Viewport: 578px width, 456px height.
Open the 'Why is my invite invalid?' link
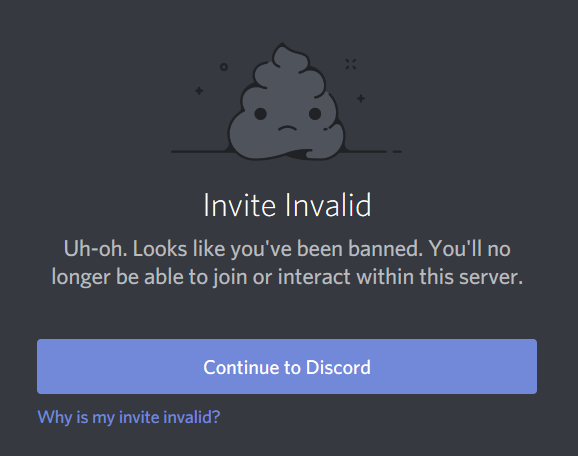click(129, 417)
